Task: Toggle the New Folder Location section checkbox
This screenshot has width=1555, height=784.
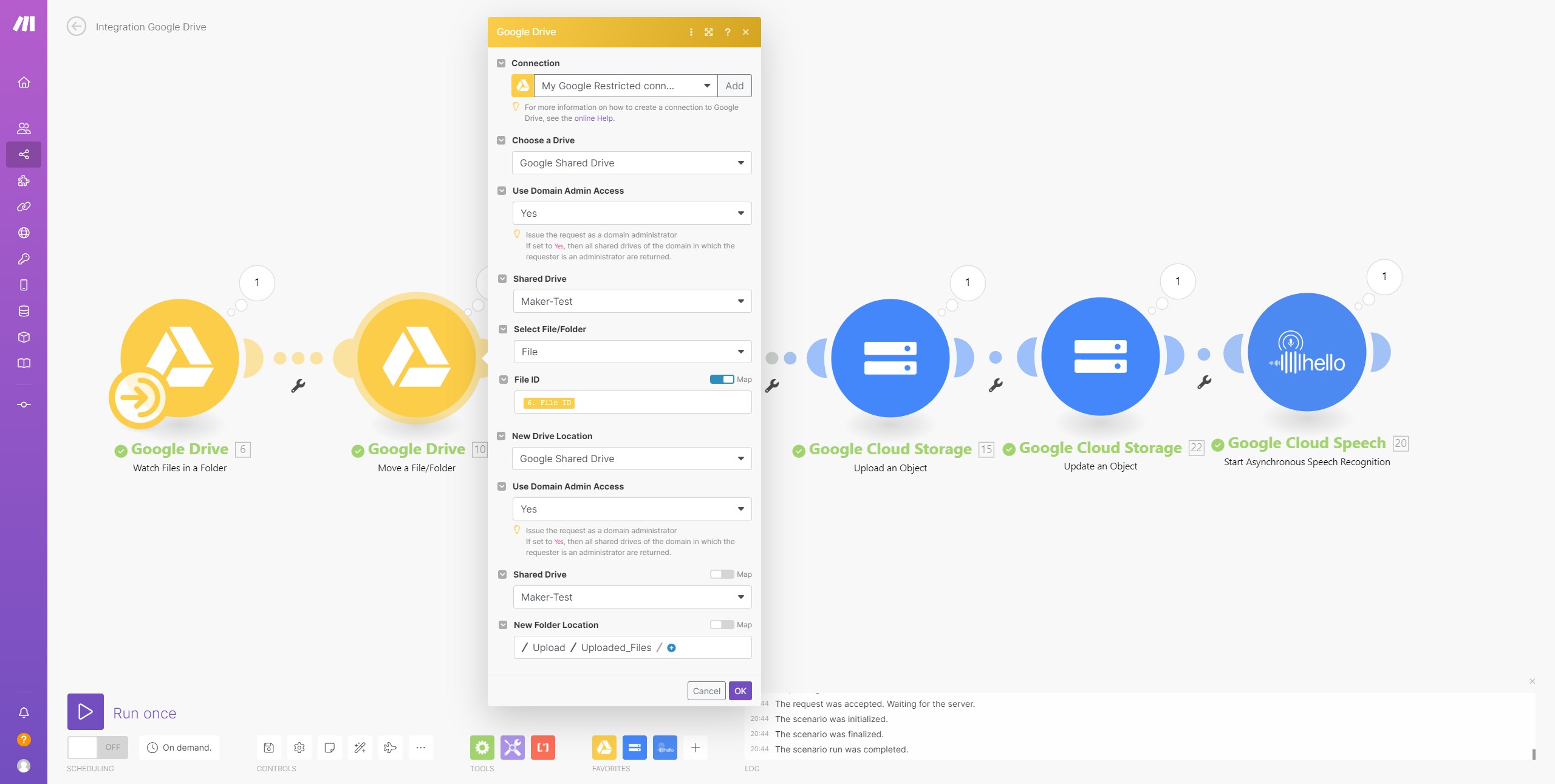Action: pos(503,625)
